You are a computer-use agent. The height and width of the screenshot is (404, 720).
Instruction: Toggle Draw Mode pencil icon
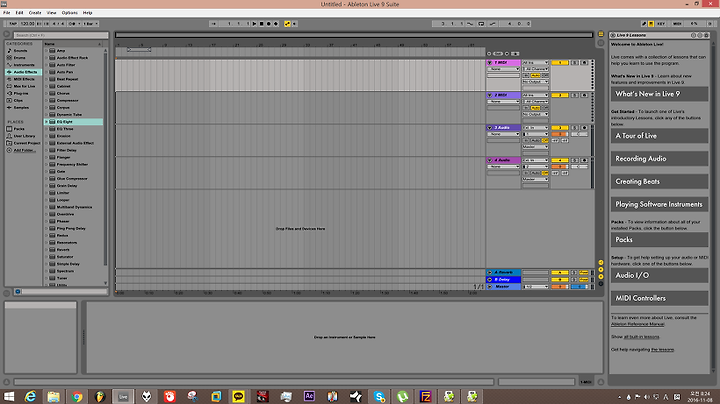[x=644, y=23]
